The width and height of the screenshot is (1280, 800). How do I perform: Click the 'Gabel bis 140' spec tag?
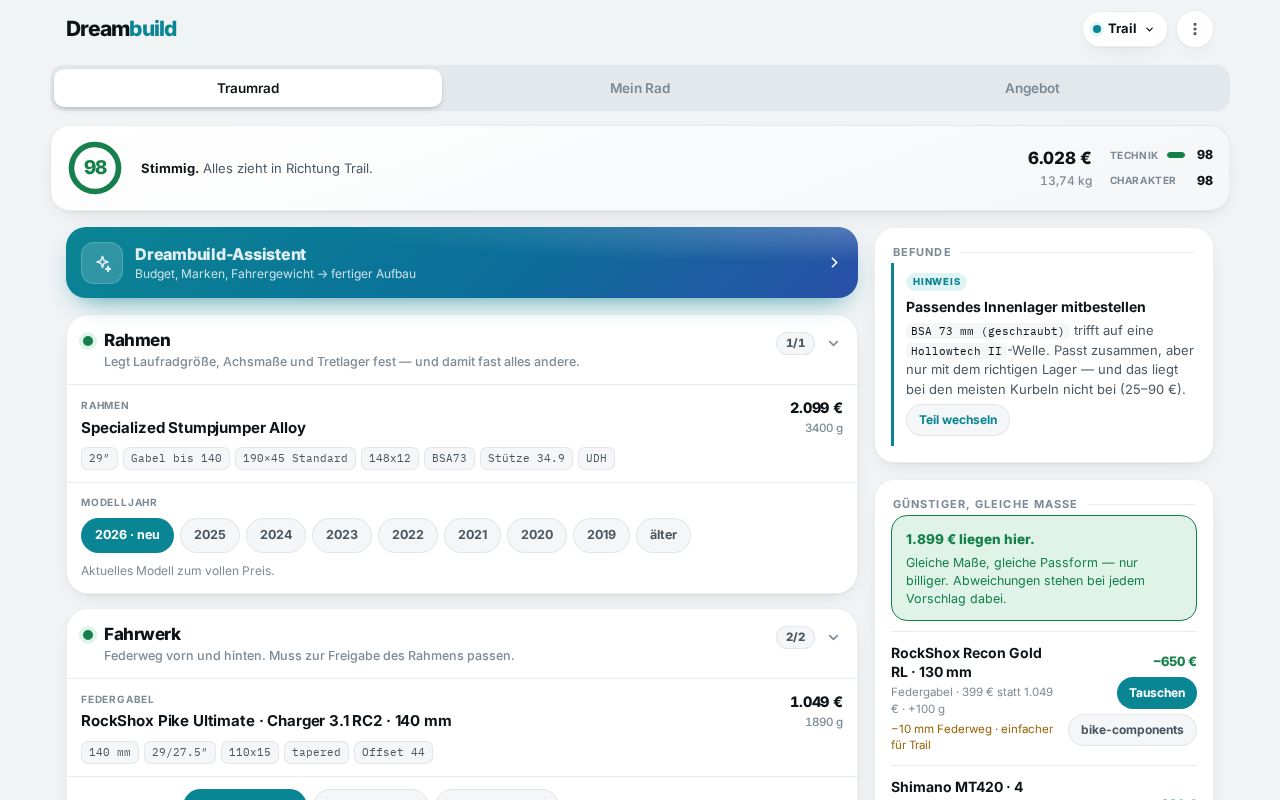(176, 459)
